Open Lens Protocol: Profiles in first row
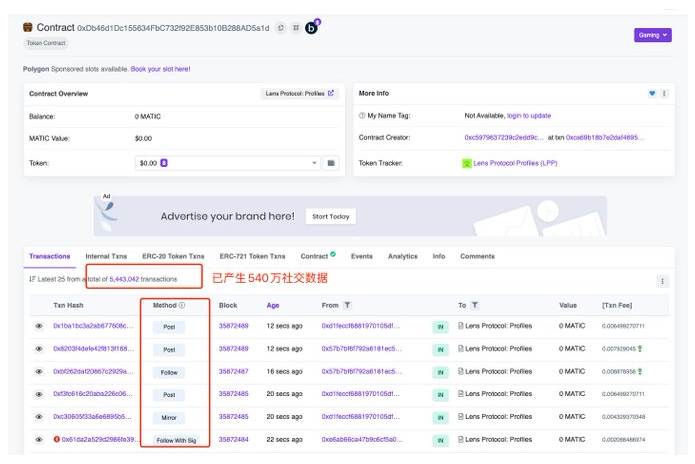695x464 pixels. point(498,326)
